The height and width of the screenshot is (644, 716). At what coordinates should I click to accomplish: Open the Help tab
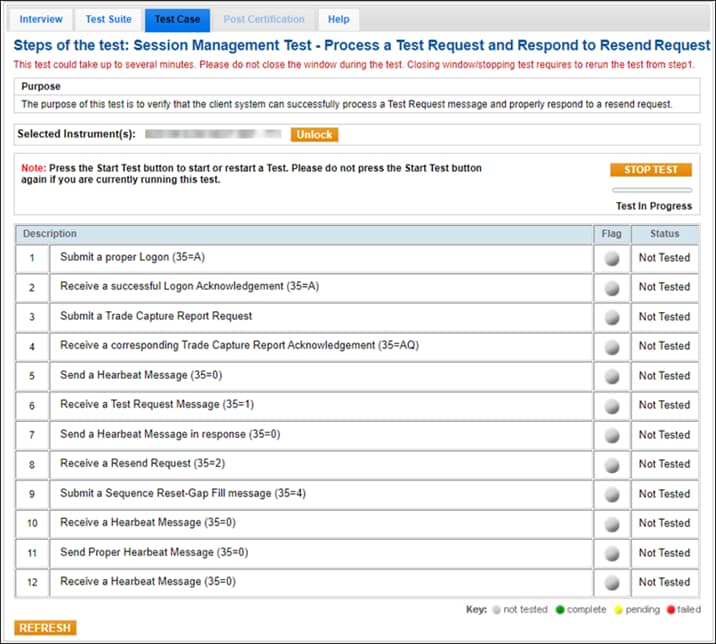point(339,19)
